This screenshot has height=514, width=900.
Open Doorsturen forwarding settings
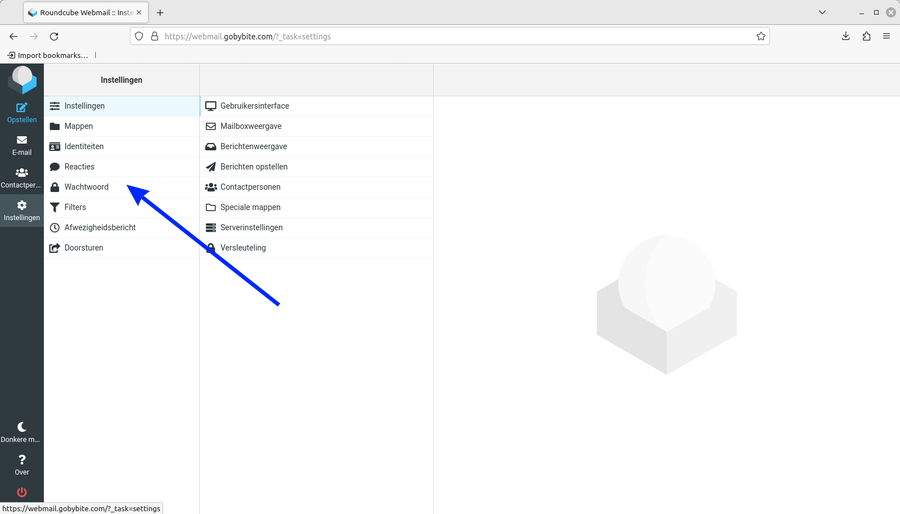coord(84,248)
